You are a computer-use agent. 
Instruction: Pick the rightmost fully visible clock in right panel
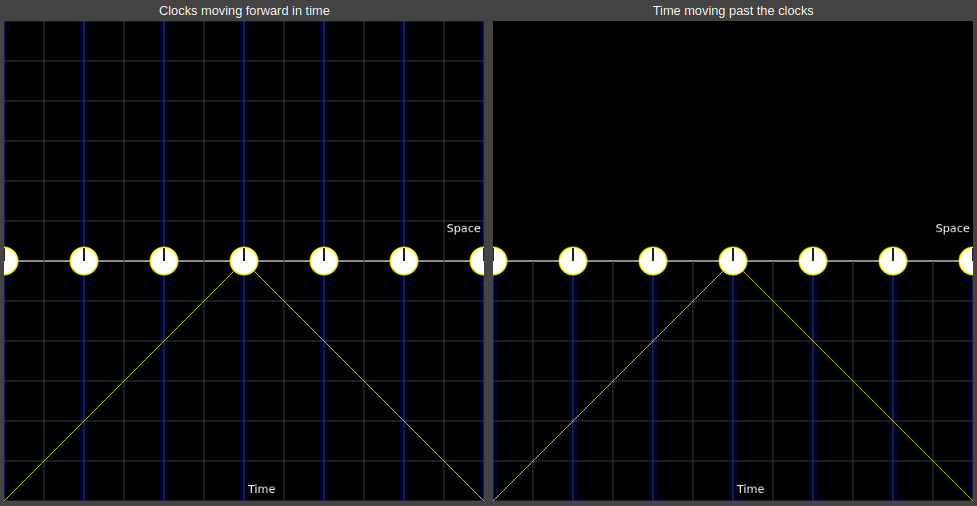pyautogui.click(x=893, y=261)
